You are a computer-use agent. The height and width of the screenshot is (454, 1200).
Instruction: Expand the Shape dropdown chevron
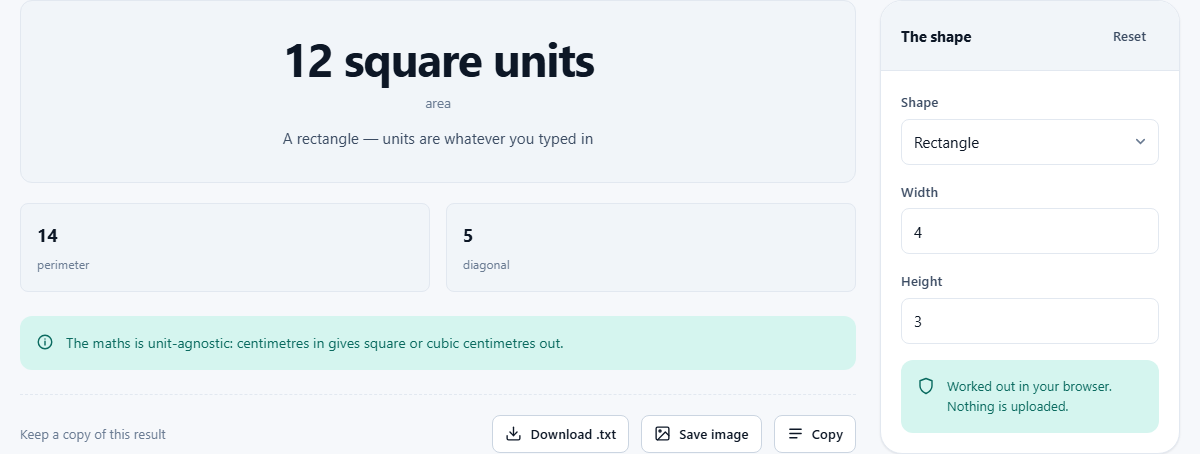[x=1140, y=142]
